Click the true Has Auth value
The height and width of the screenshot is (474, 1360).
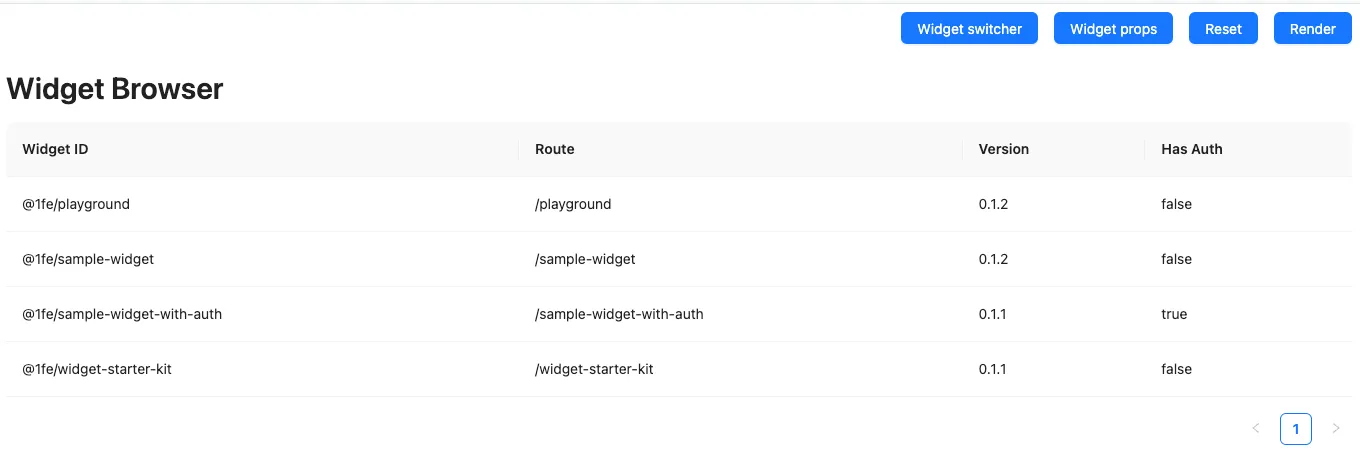tap(1174, 314)
